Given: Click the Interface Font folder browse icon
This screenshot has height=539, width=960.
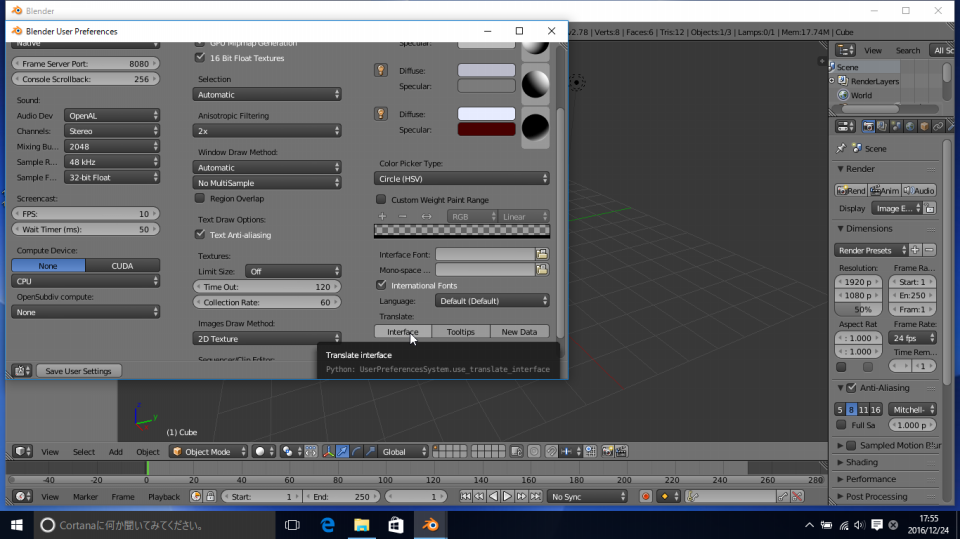Looking at the screenshot, I should [x=542, y=254].
